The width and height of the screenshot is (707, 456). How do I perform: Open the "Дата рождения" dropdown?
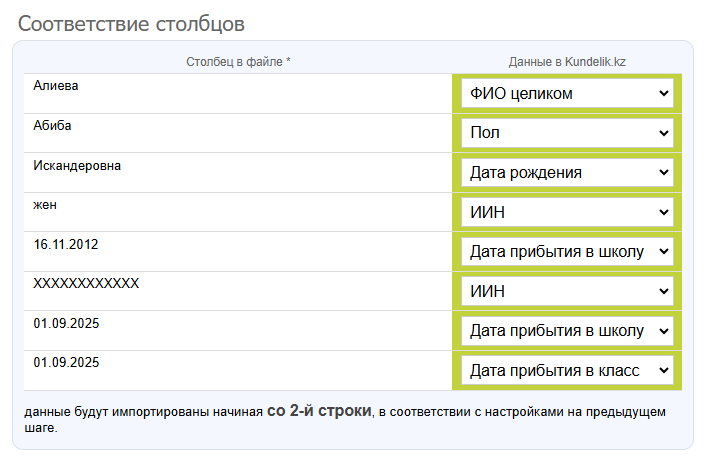567,173
